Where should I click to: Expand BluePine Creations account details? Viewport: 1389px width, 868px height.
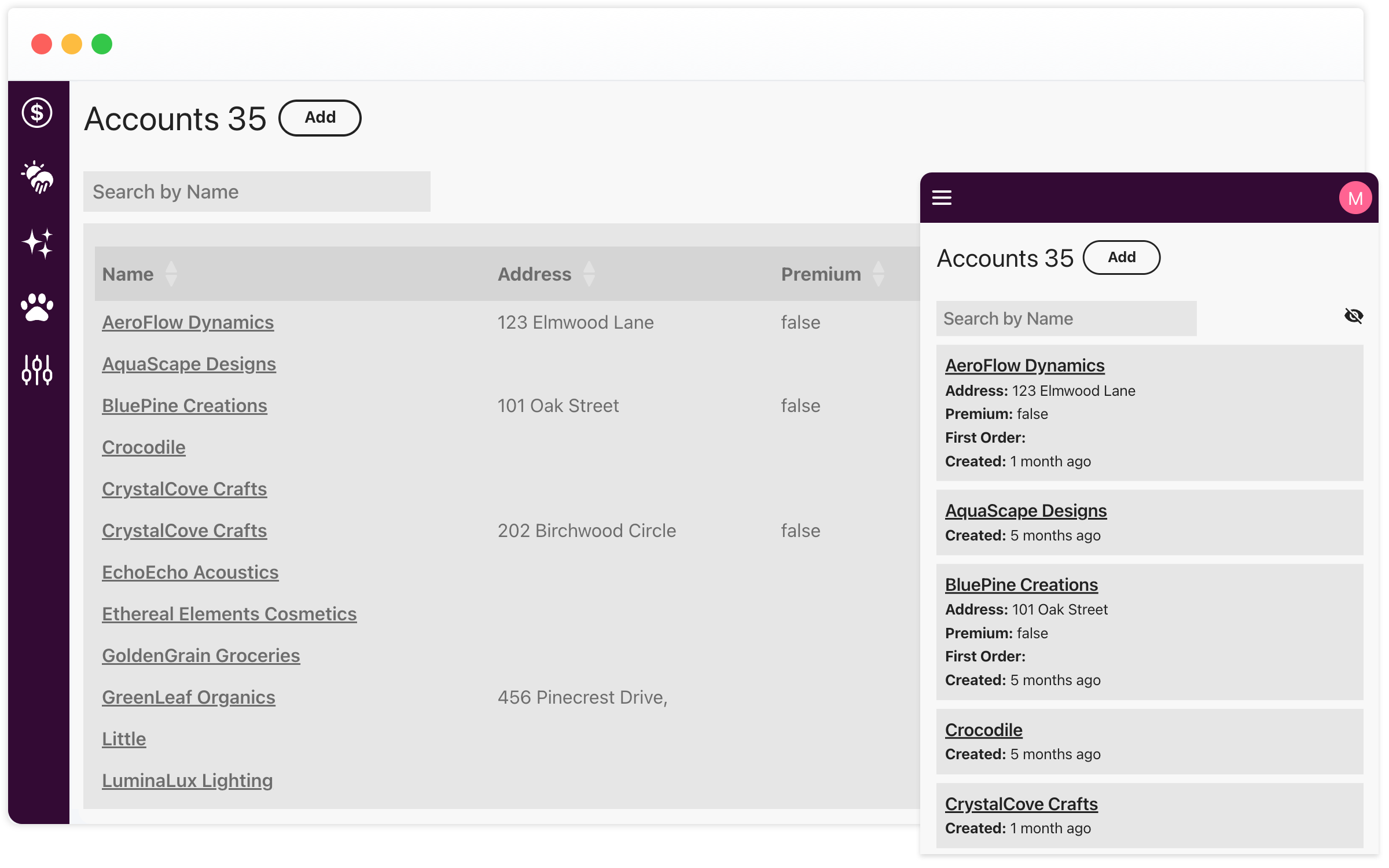pos(1022,584)
